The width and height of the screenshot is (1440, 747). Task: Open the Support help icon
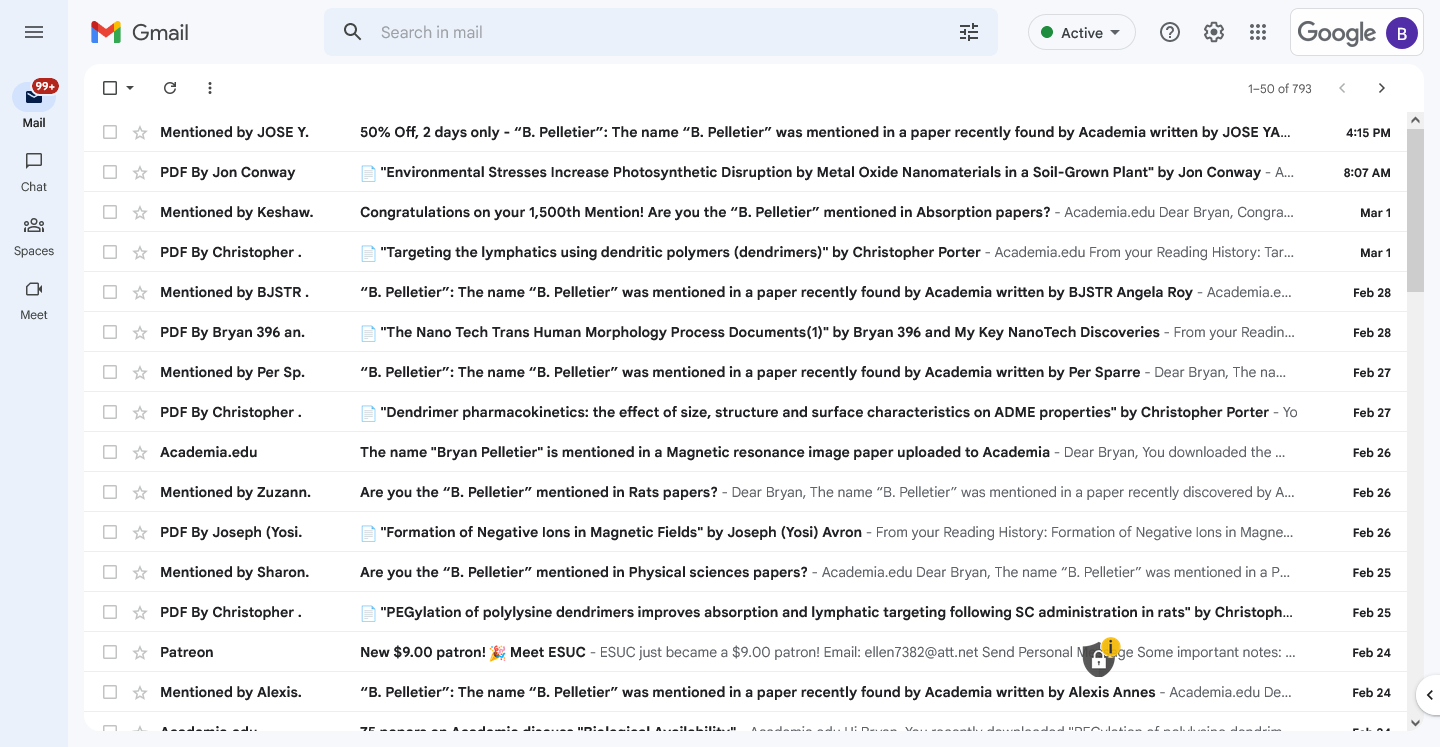pos(1169,32)
